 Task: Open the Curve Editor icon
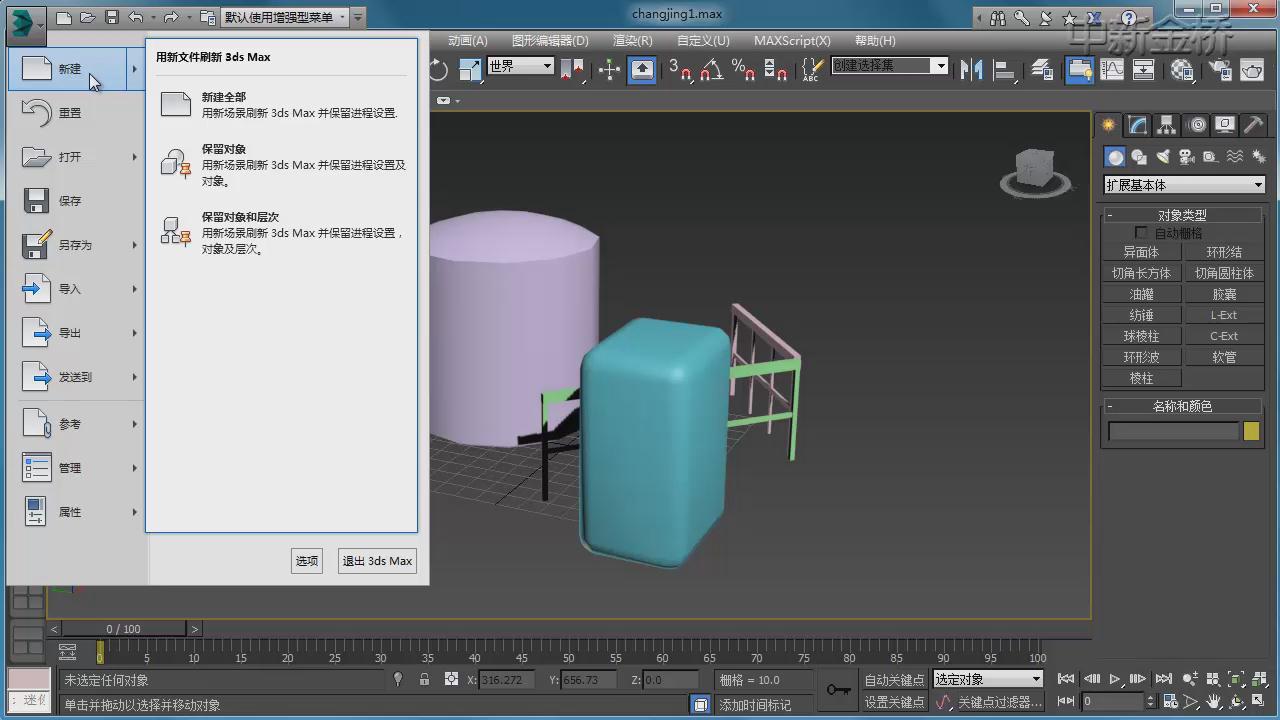[1111, 69]
